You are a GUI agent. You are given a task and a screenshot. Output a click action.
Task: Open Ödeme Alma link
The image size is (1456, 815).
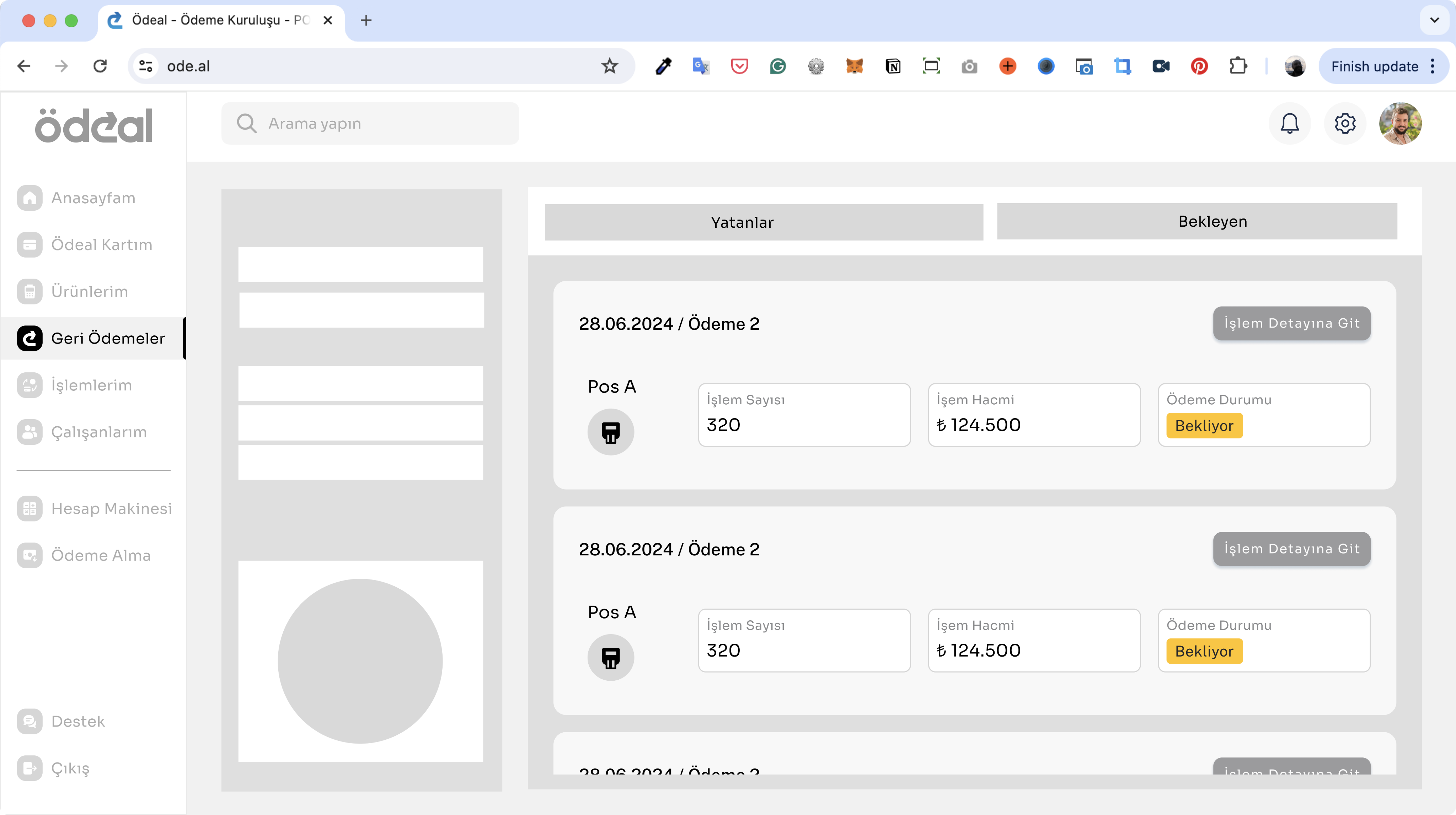click(x=101, y=555)
